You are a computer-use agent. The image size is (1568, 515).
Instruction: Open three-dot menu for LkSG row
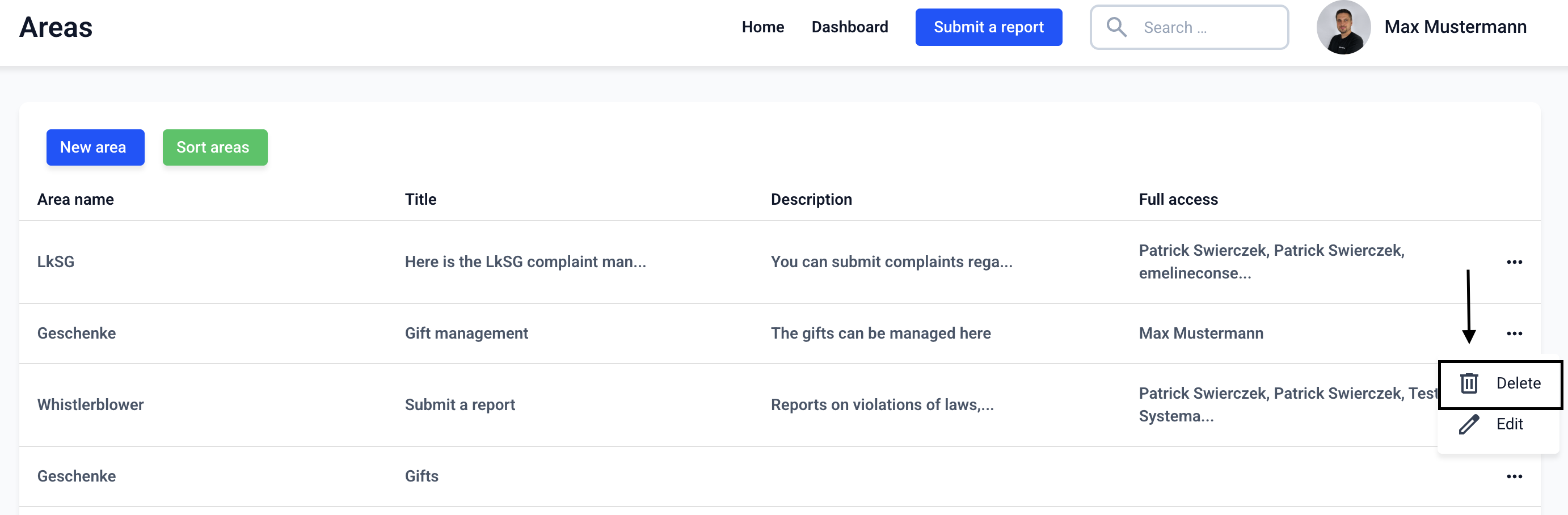tap(1514, 262)
